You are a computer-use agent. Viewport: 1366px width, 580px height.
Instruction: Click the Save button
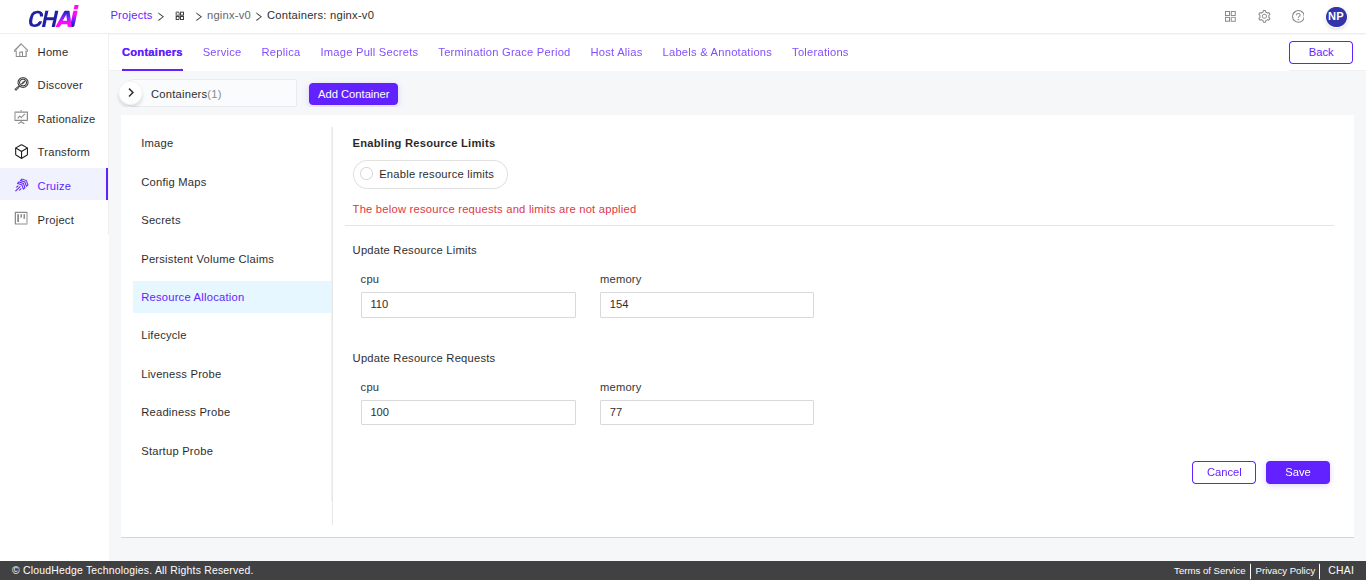(x=1297, y=472)
